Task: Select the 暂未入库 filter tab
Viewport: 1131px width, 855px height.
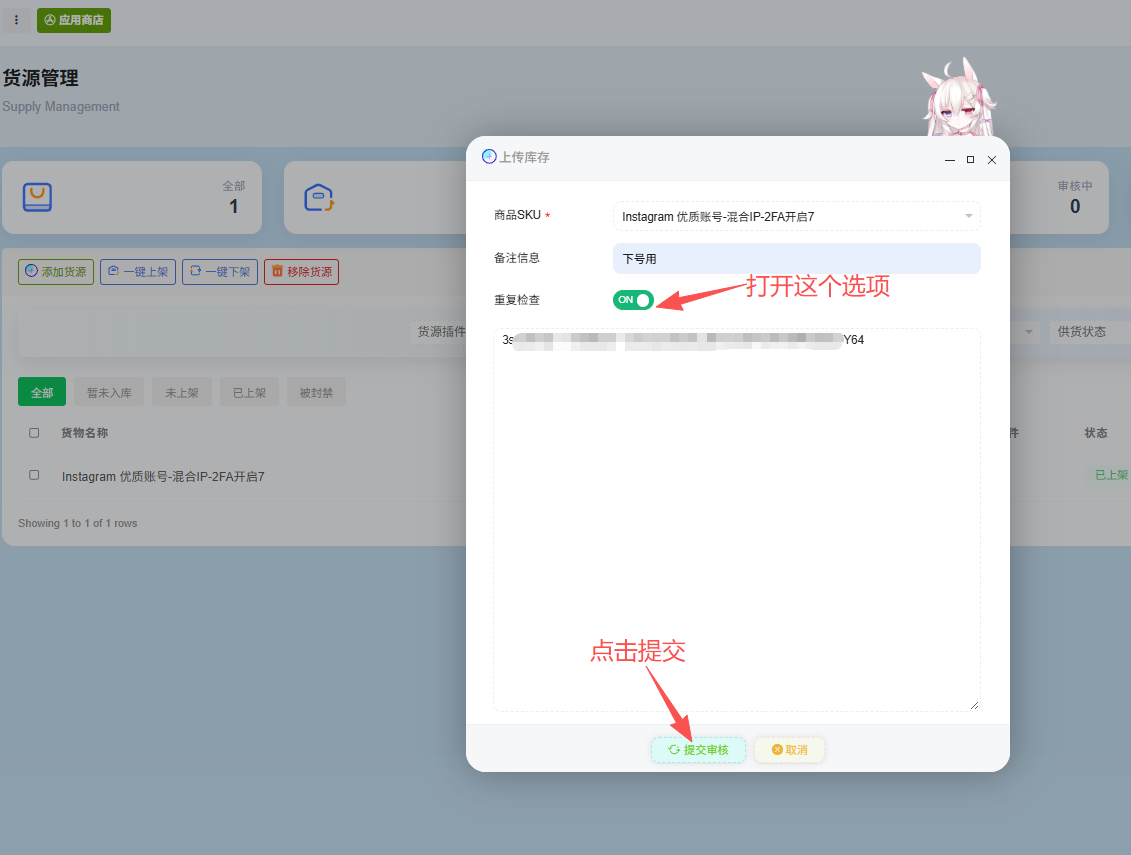Action: tap(109, 393)
